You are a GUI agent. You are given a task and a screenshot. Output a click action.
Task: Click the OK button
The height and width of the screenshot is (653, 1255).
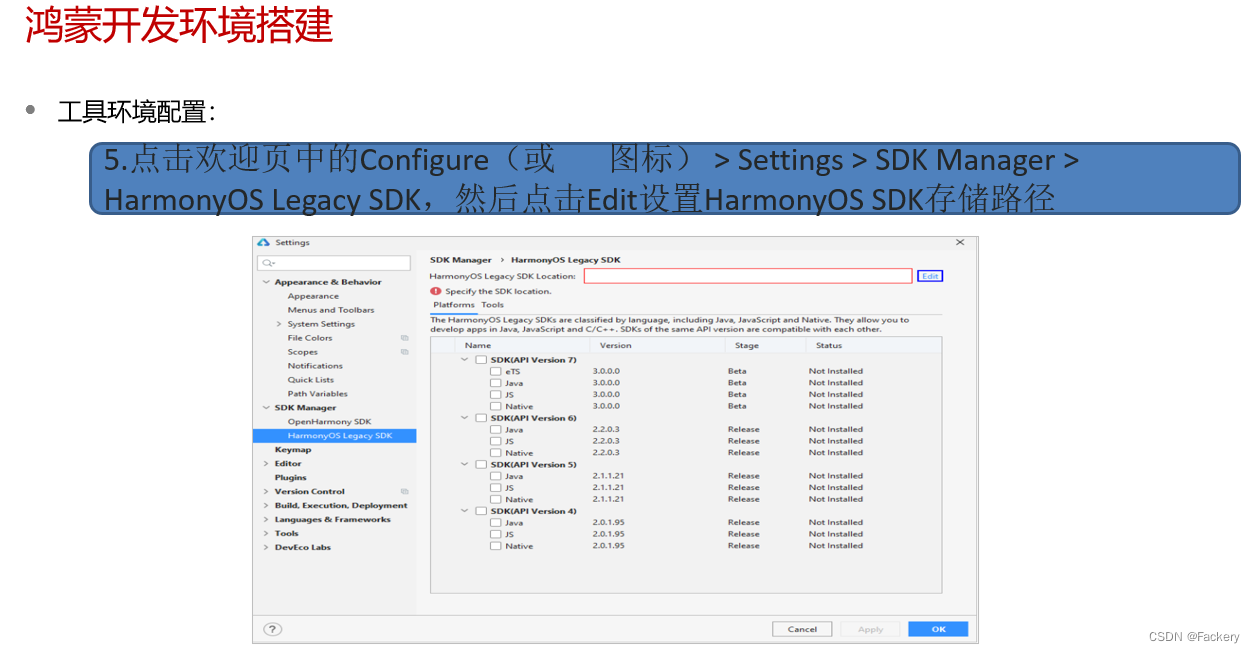click(938, 629)
